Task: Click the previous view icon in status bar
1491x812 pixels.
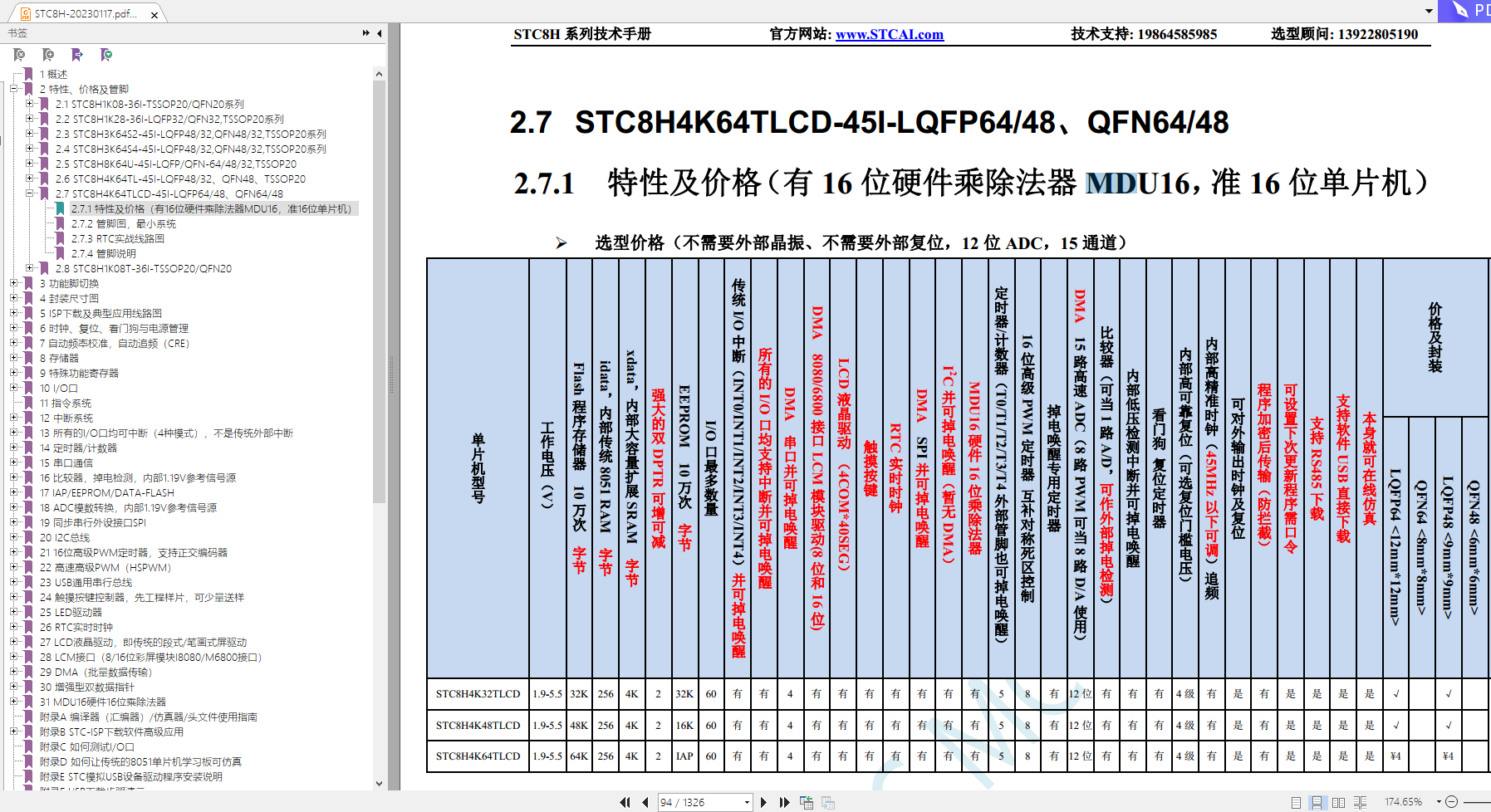Action: [807, 802]
